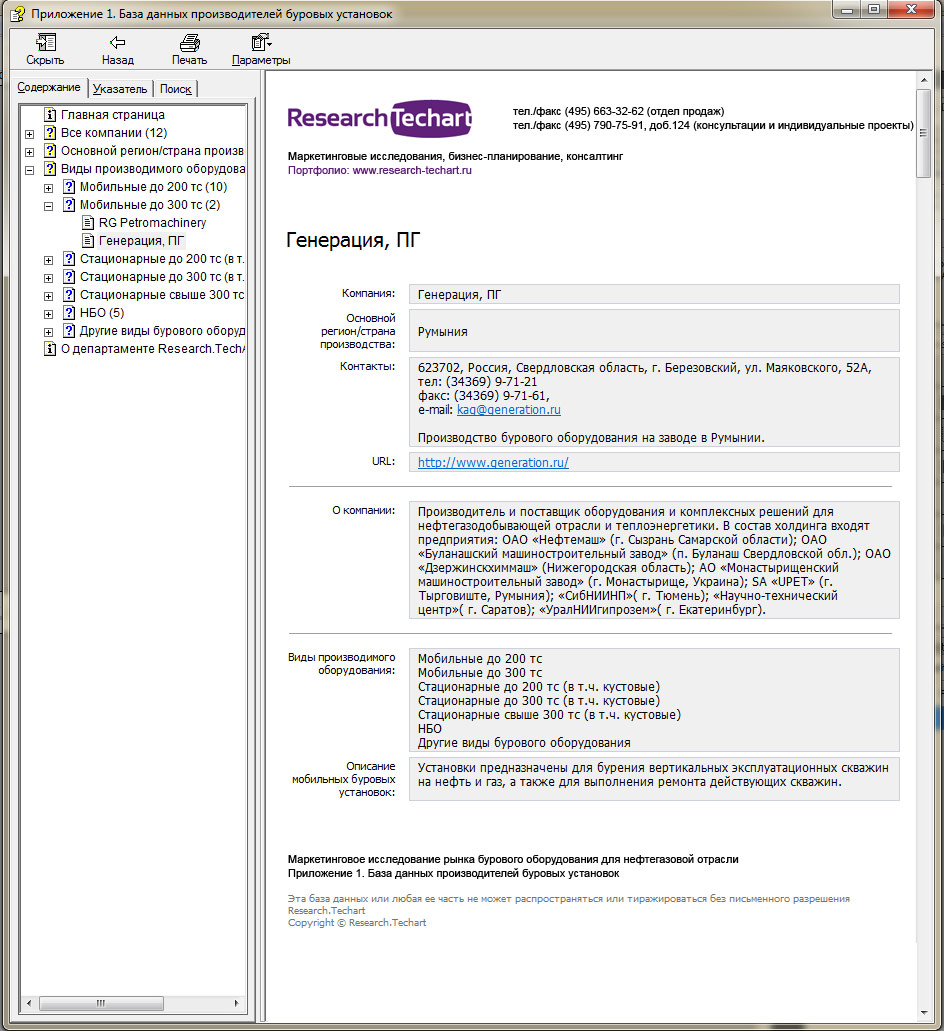Collapse the Мобильные до 300 тс node
This screenshot has width=944, height=1031.
[49, 206]
